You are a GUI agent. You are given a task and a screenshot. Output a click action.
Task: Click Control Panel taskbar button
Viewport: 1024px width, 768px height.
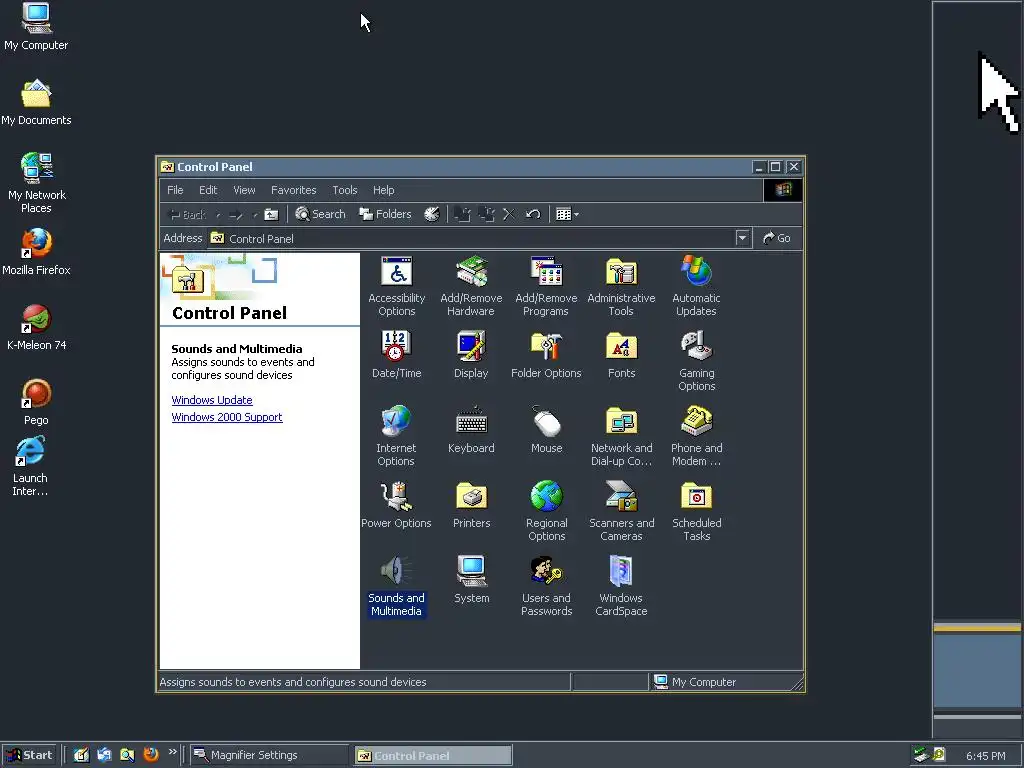coord(433,756)
